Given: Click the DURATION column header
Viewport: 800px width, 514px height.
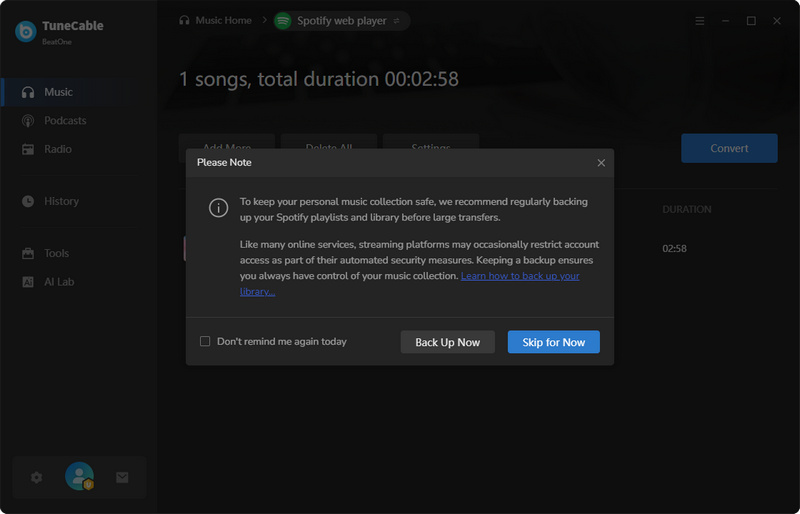Looking at the screenshot, I should point(686,209).
